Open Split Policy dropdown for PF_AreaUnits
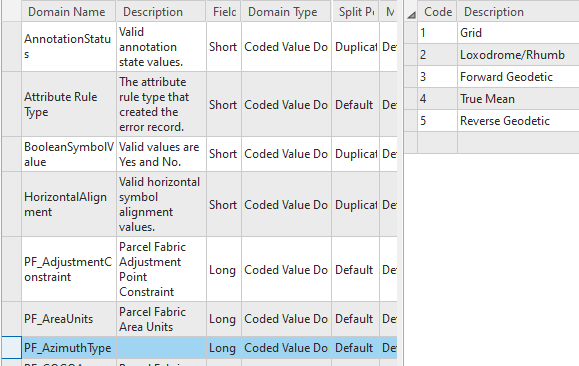Viewport: 579px width, 366px height. coord(355,319)
